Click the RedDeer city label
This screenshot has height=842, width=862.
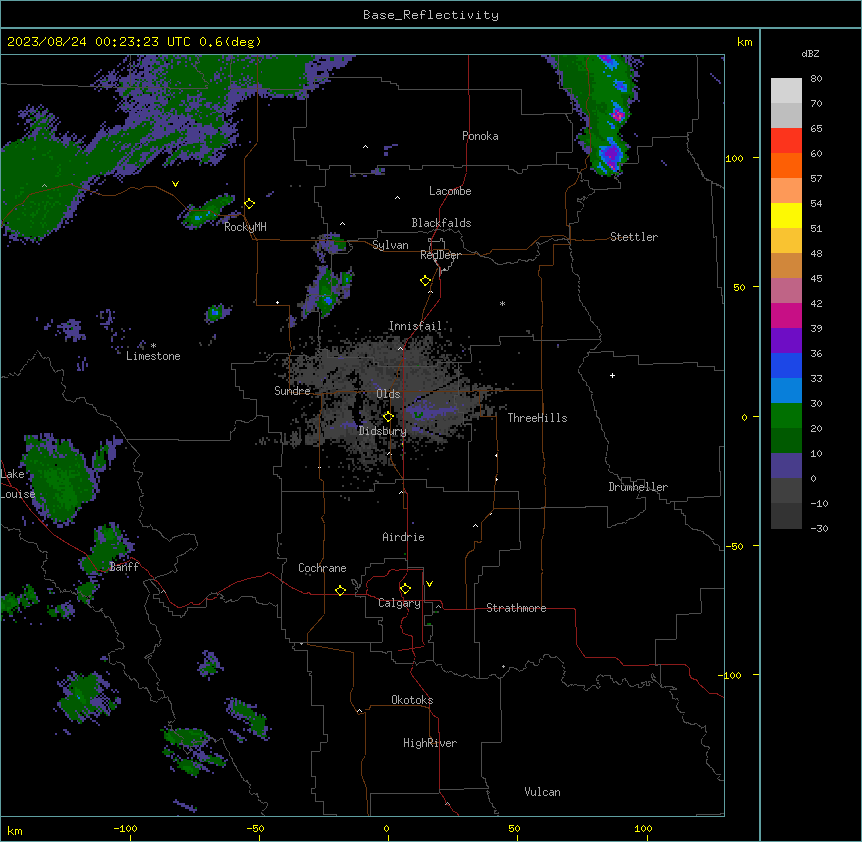440,255
